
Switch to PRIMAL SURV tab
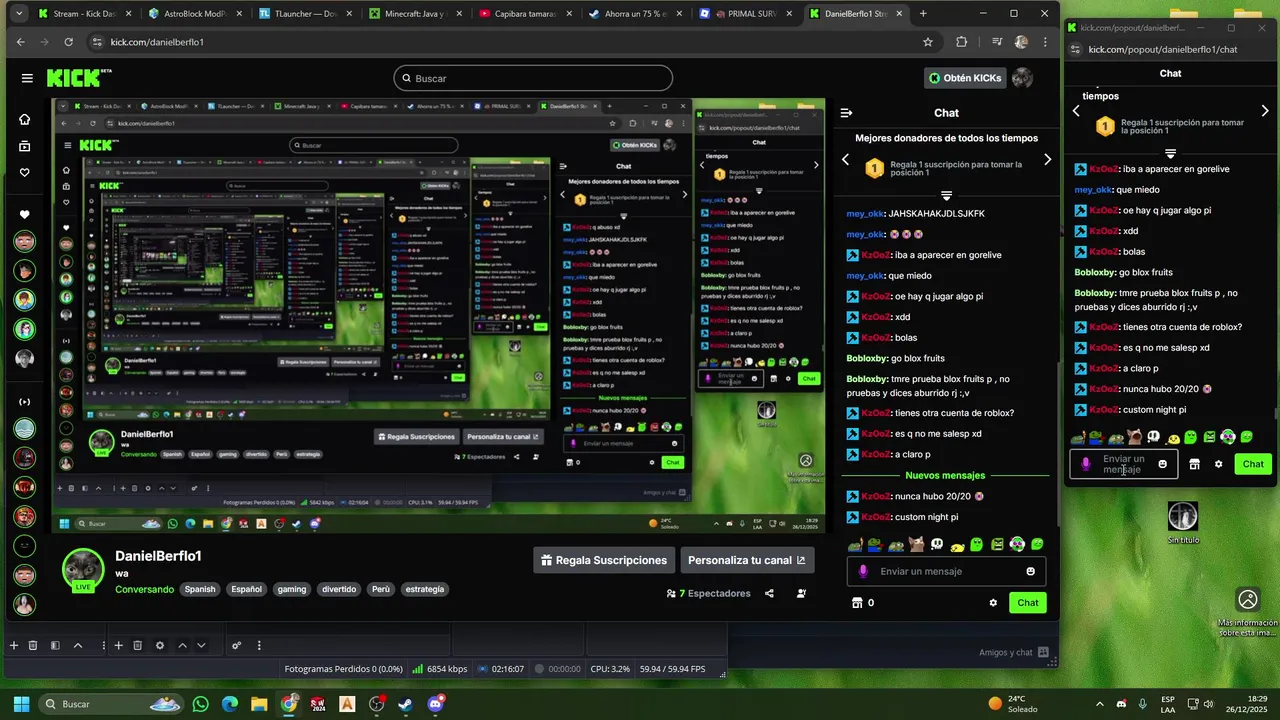[743, 14]
